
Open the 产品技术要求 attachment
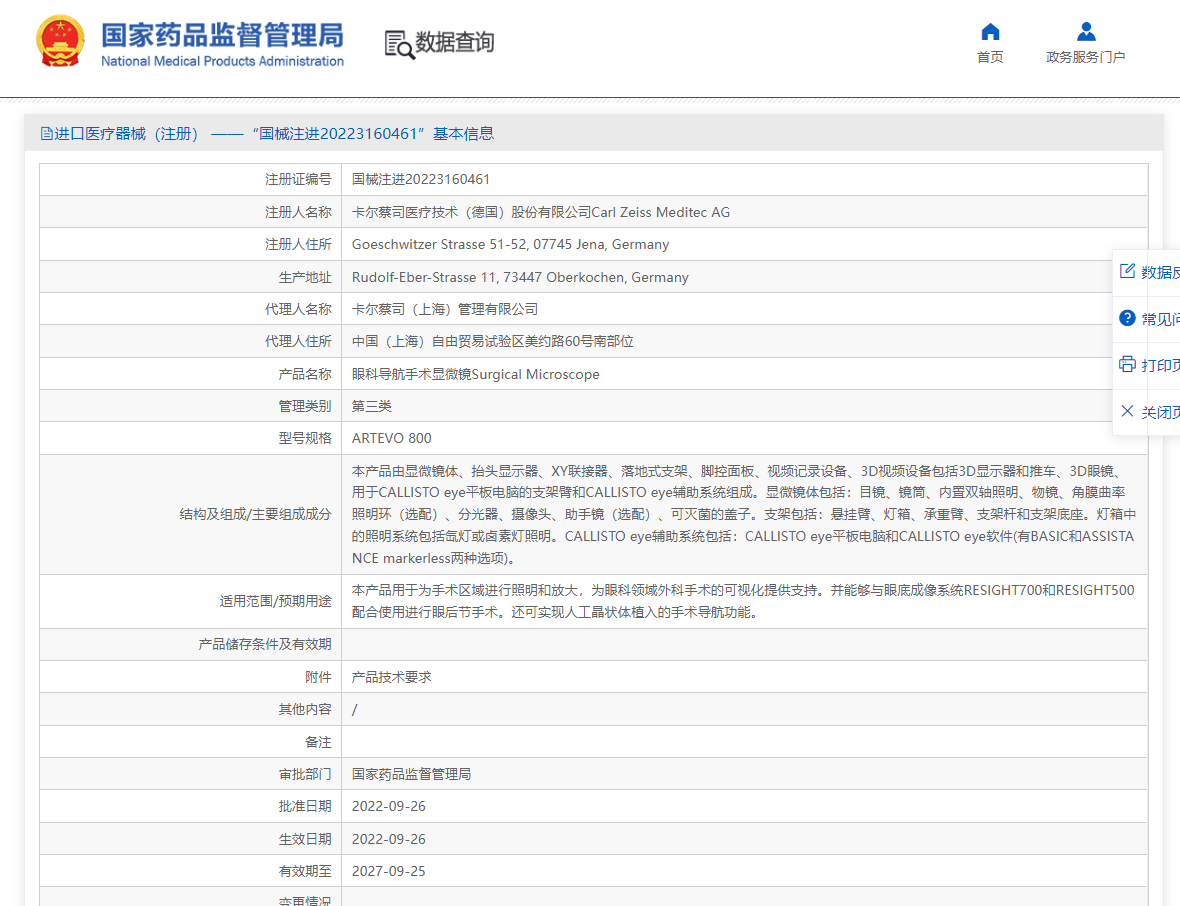tap(392, 677)
